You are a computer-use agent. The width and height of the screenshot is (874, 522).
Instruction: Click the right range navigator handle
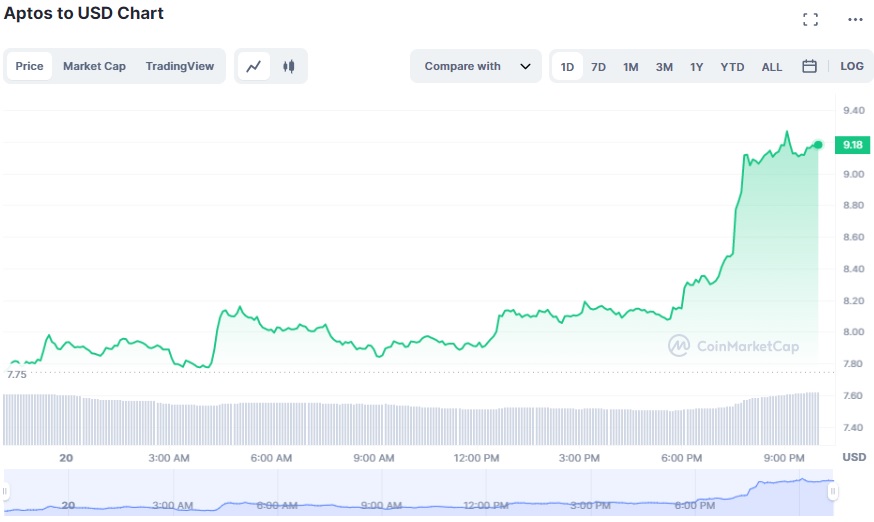(x=833, y=491)
